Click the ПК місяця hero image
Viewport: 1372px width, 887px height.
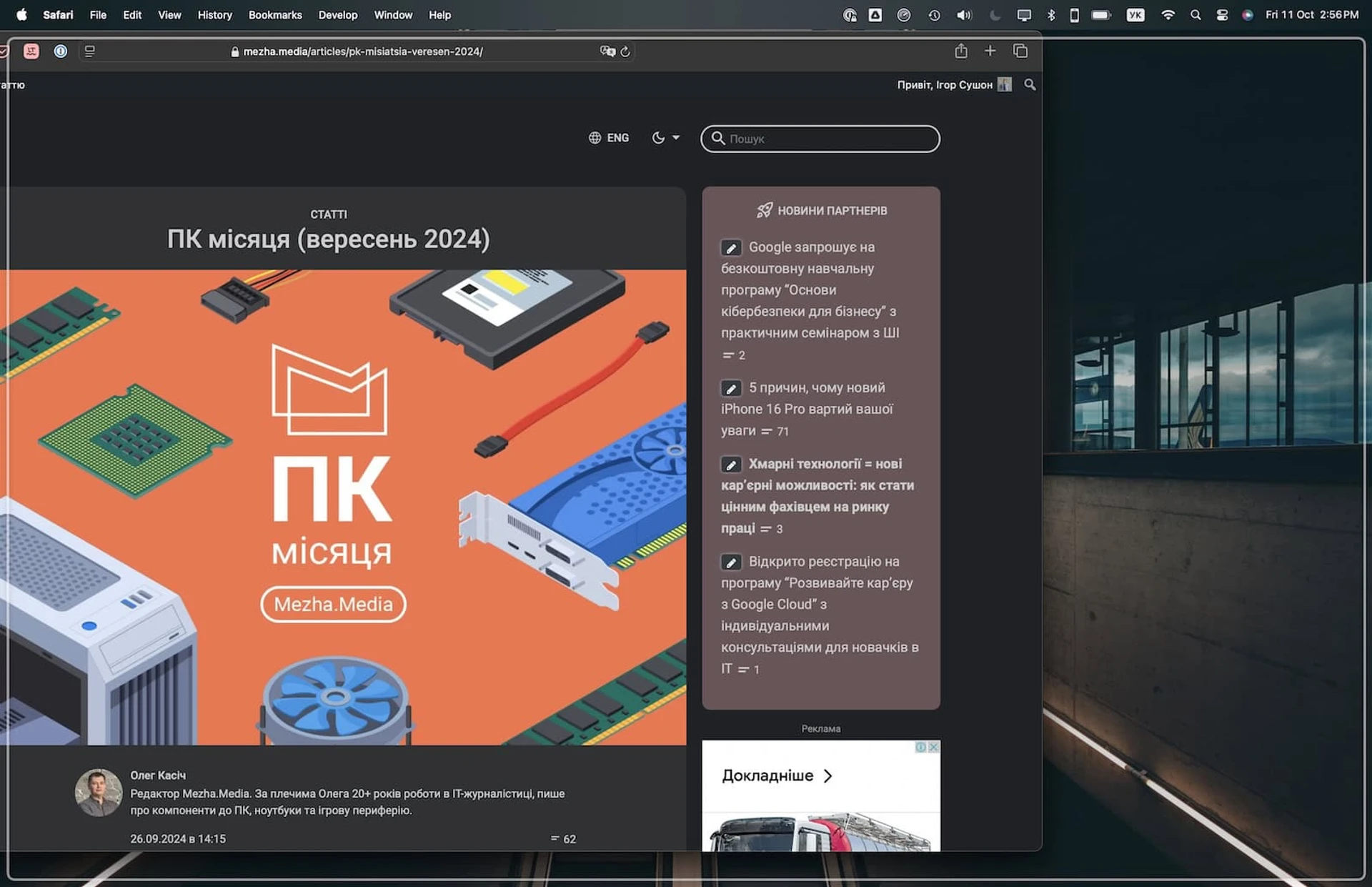[x=343, y=507]
